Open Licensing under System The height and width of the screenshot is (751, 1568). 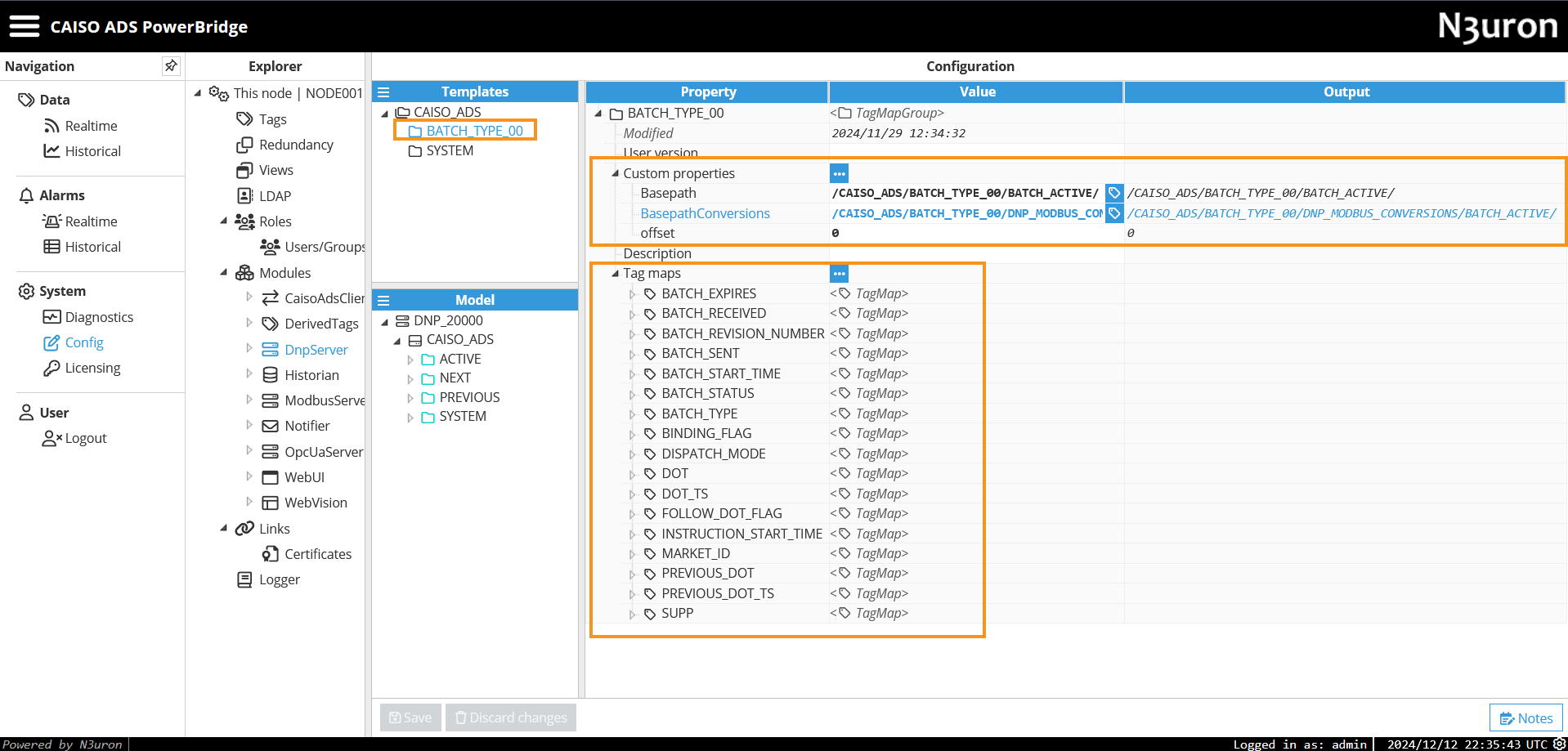coord(92,368)
